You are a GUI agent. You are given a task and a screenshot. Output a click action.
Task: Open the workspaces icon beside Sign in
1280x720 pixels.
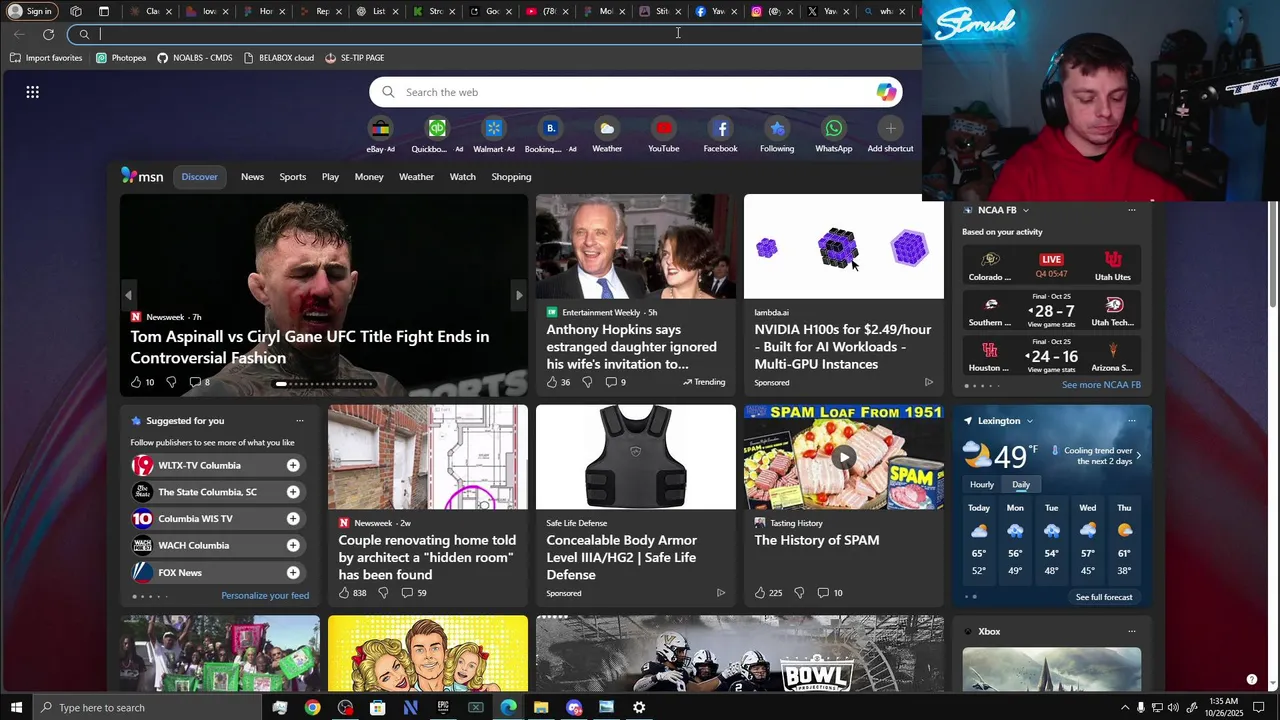[x=76, y=11]
